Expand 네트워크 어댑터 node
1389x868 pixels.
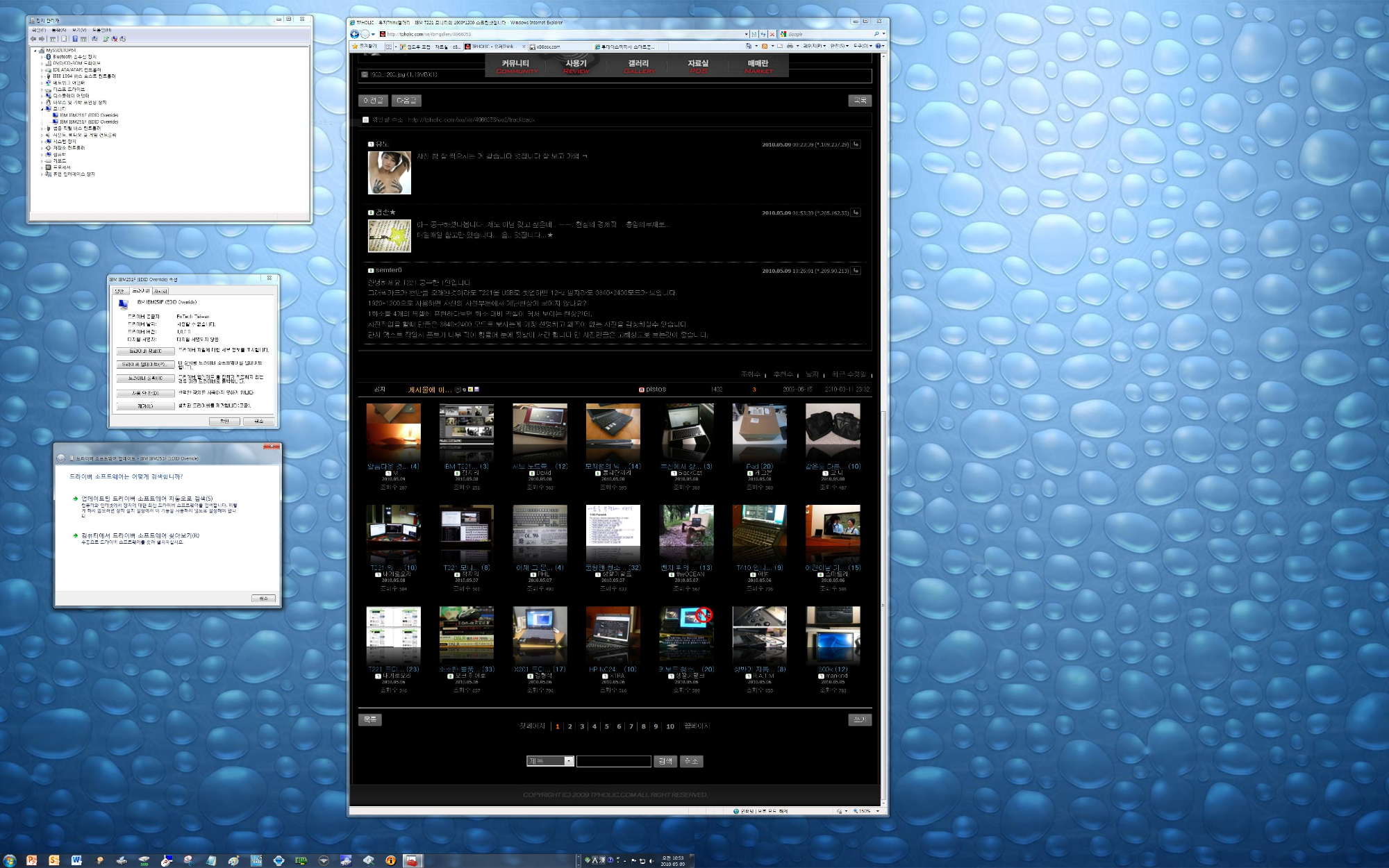[42, 83]
